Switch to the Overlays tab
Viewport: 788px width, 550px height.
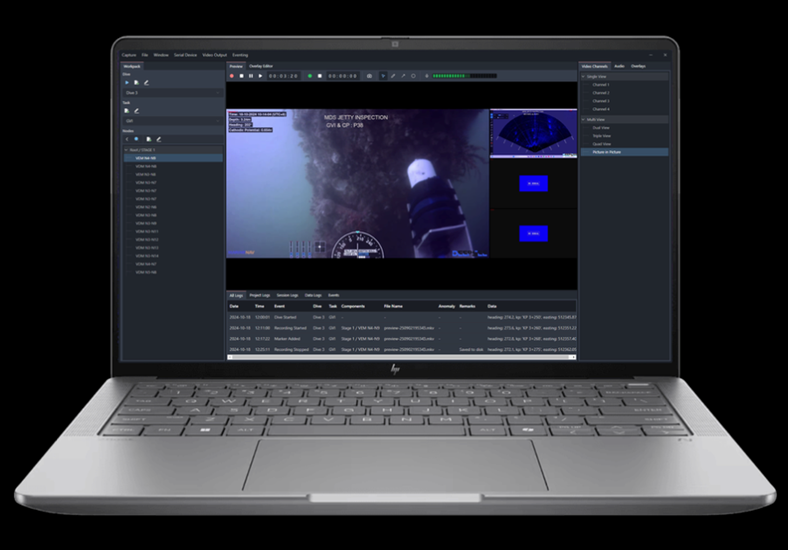(638, 66)
